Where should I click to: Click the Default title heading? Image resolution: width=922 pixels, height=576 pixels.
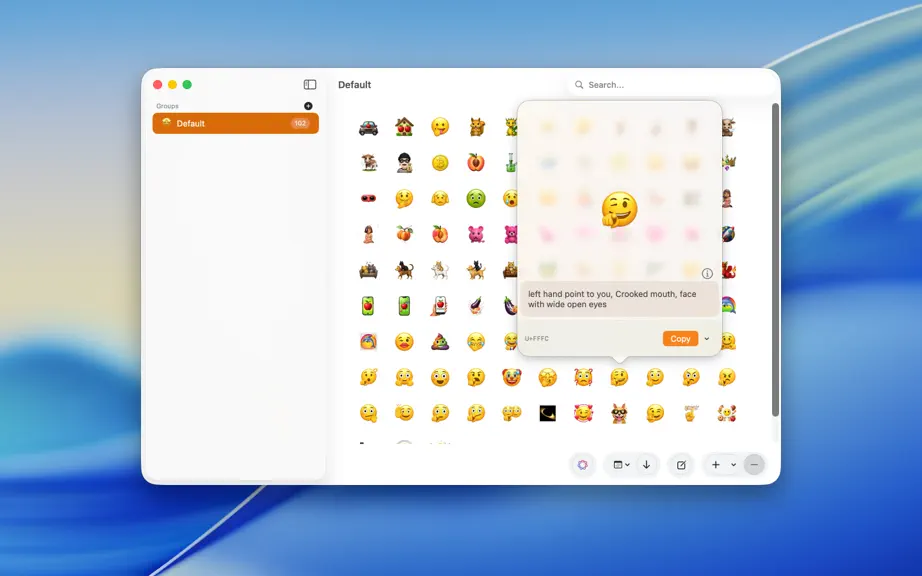[x=355, y=85]
